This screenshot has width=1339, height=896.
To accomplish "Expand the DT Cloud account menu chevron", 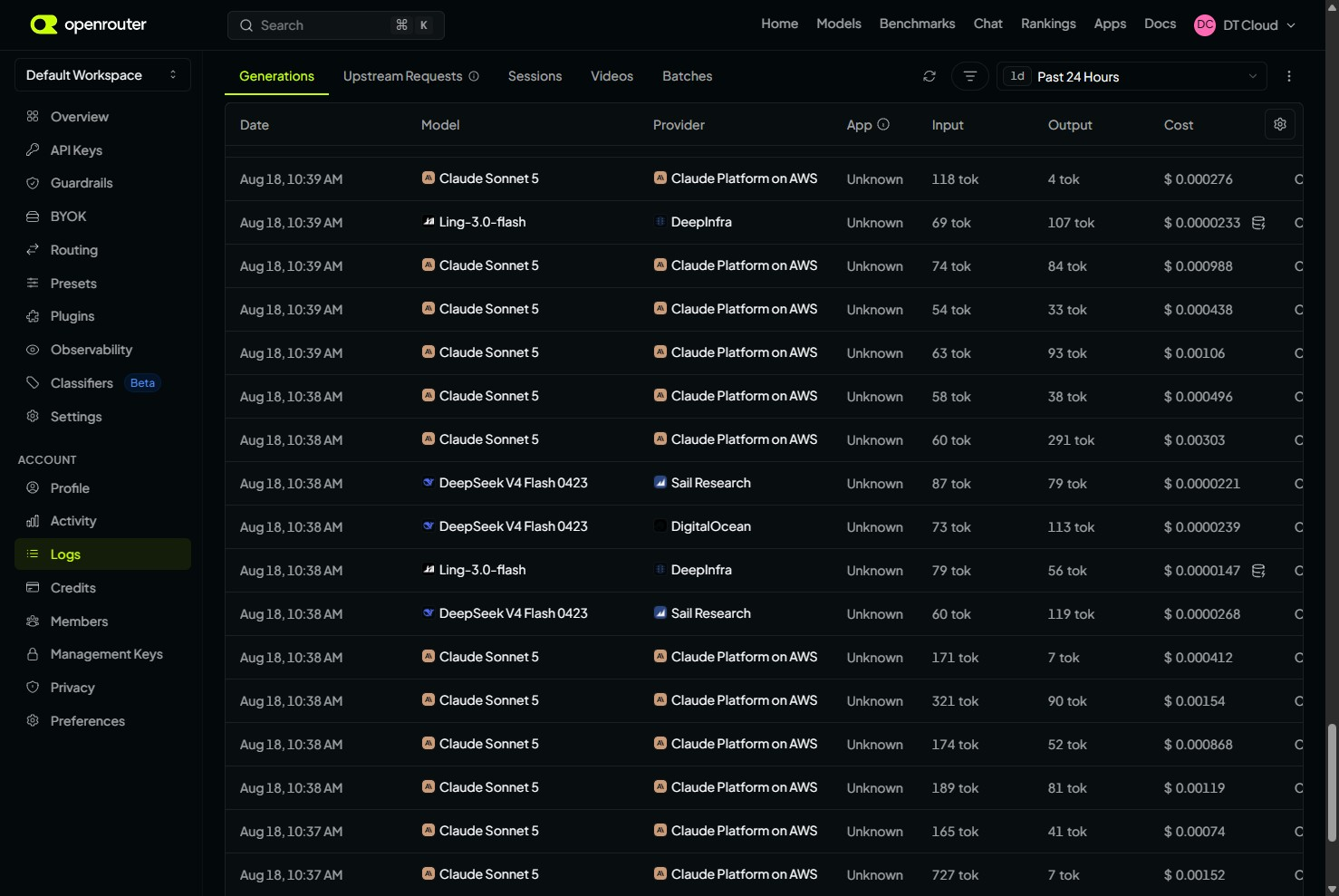I will pyautogui.click(x=1291, y=25).
